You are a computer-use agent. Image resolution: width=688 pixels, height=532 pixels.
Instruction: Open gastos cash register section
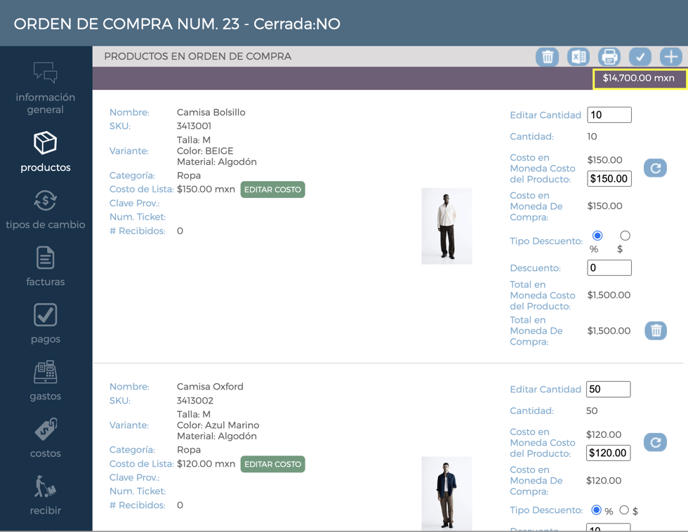(x=45, y=381)
